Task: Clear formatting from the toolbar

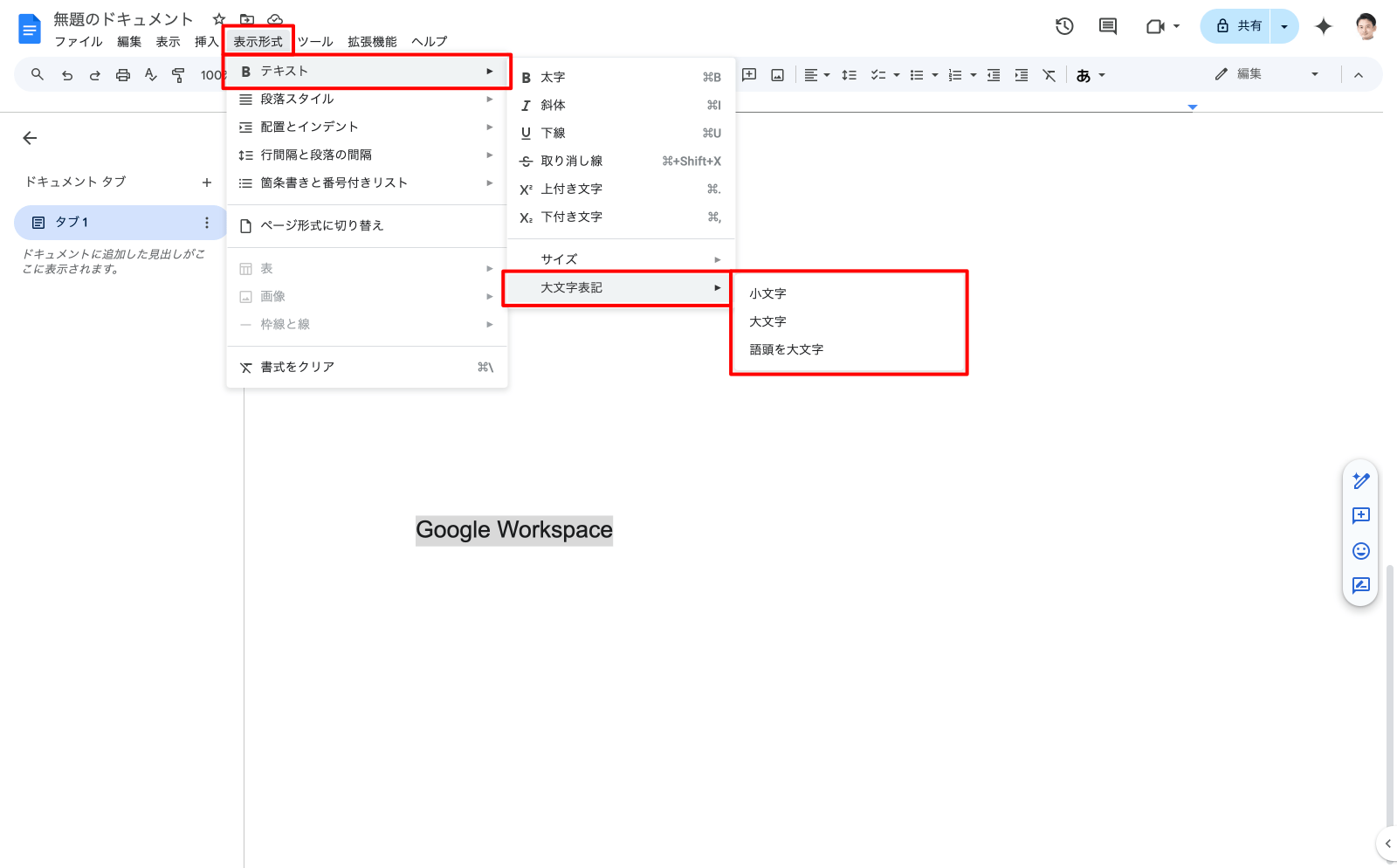Action: click(x=1049, y=75)
